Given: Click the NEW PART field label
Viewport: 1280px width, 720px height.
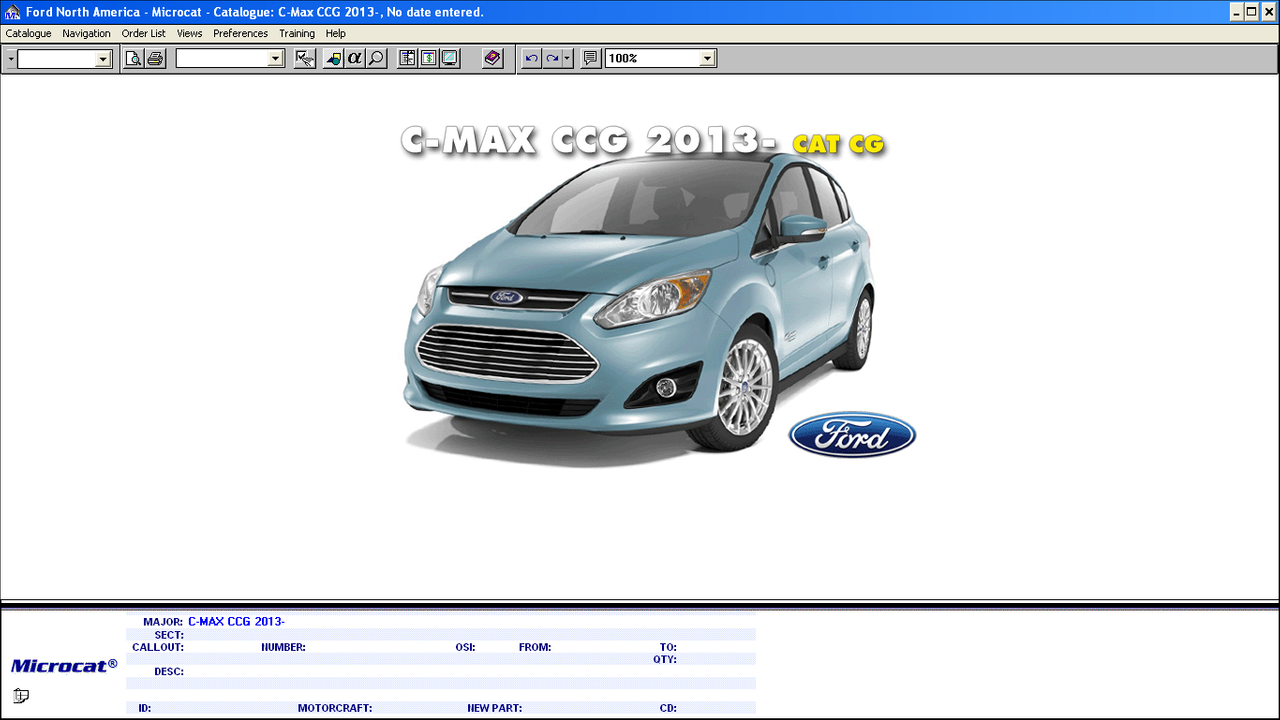Looking at the screenshot, I should [494, 708].
